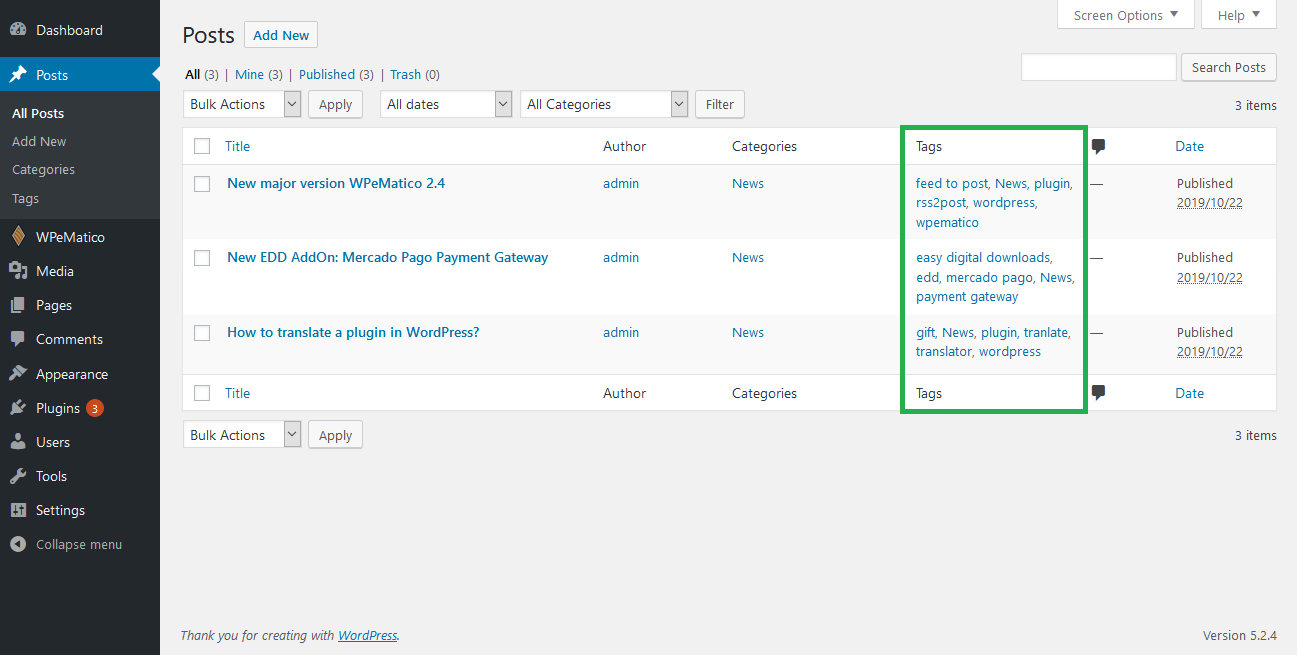The width and height of the screenshot is (1297, 655).
Task: Check the select-all box in header row
Action: coord(202,146)
